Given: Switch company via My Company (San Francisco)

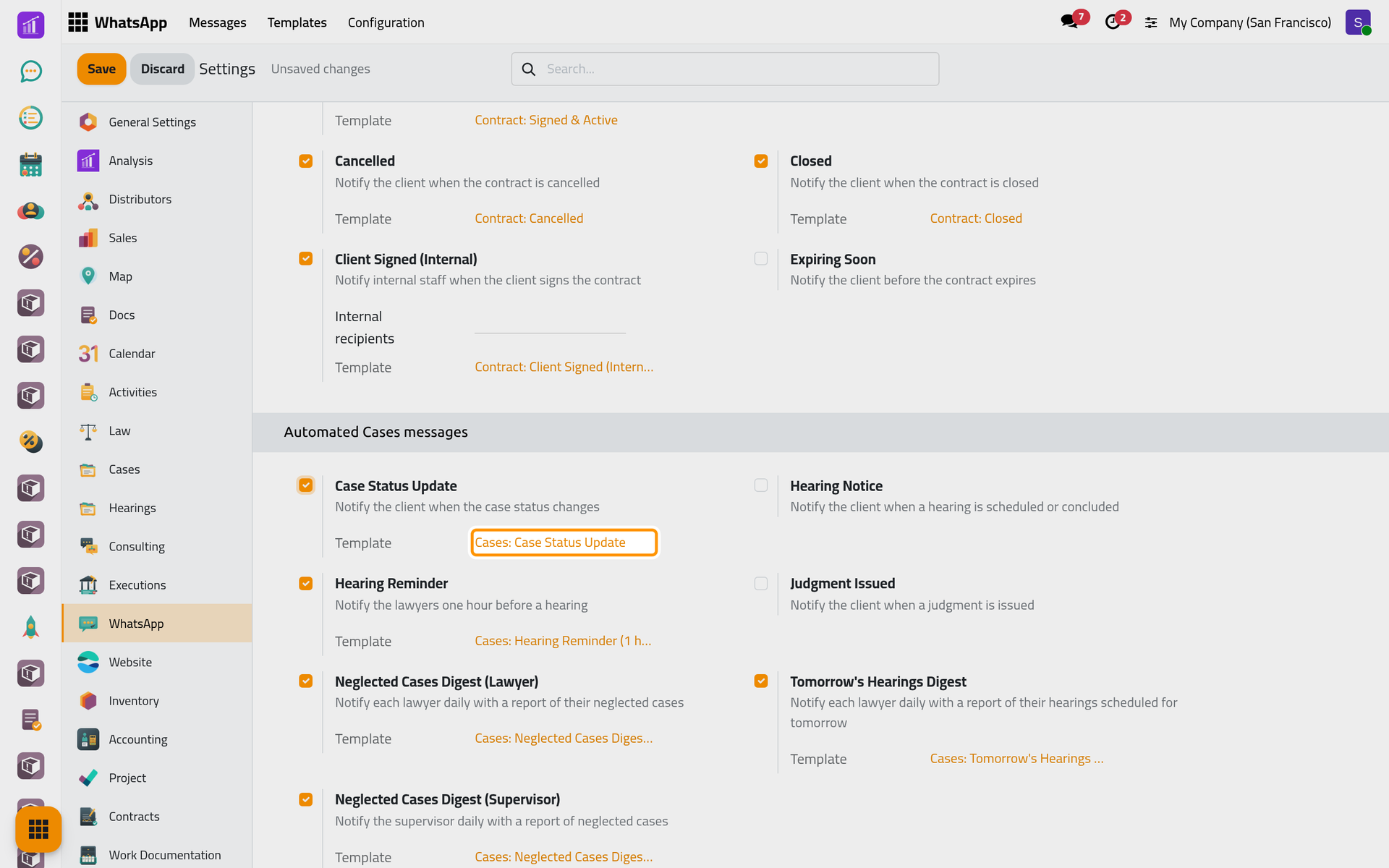Looking at the screenshot, I should [1250, 22].
